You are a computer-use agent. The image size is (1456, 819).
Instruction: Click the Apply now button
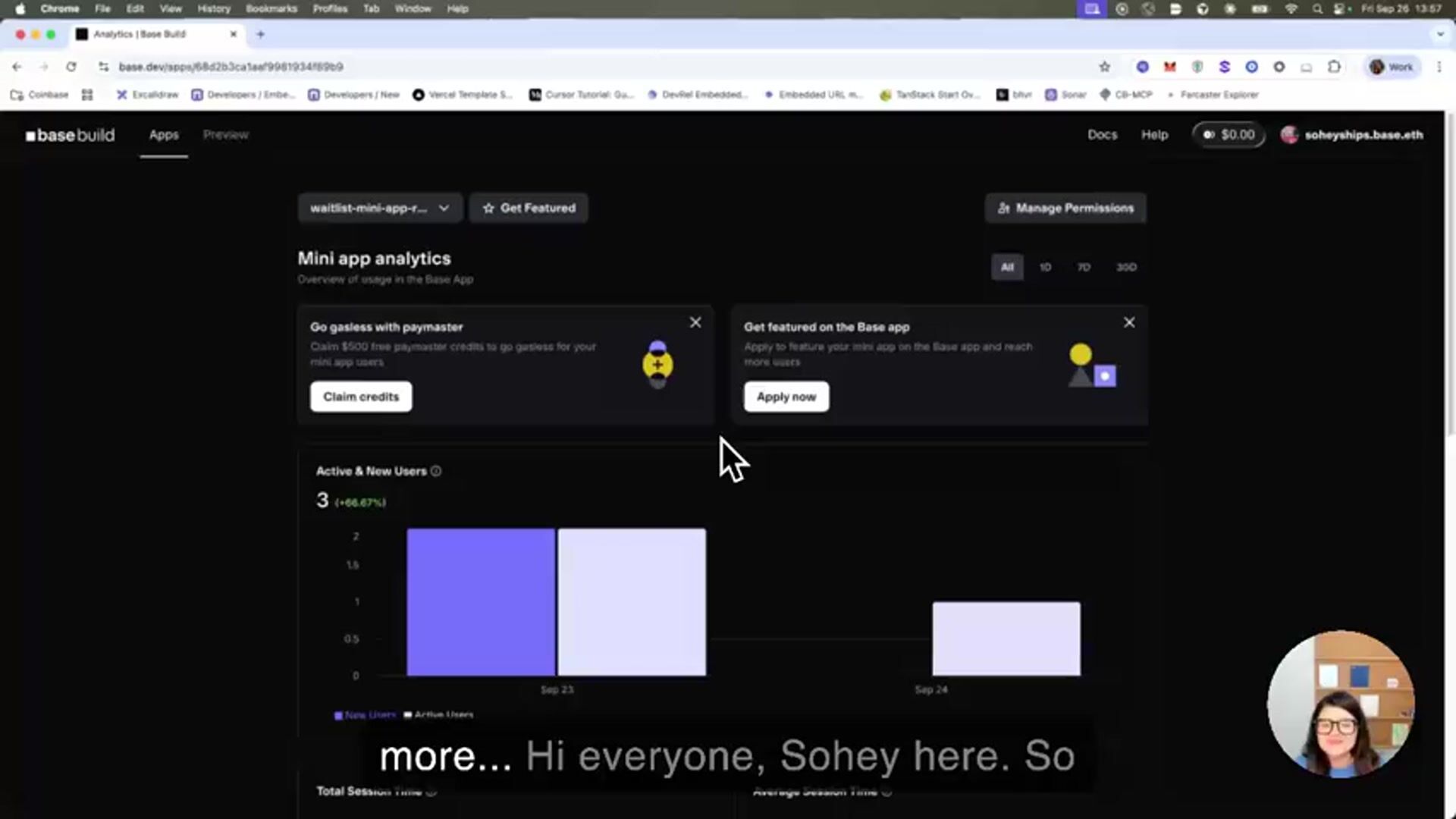pyautogui.click(x=786, y=397)
